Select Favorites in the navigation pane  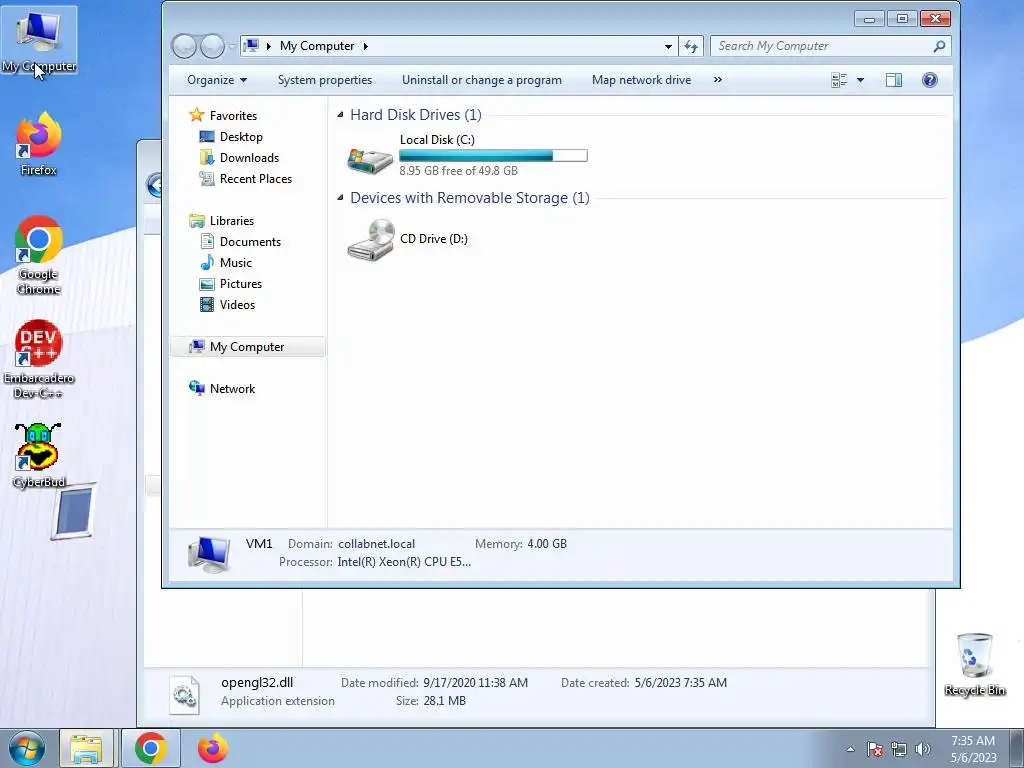[x=233, y=116]
